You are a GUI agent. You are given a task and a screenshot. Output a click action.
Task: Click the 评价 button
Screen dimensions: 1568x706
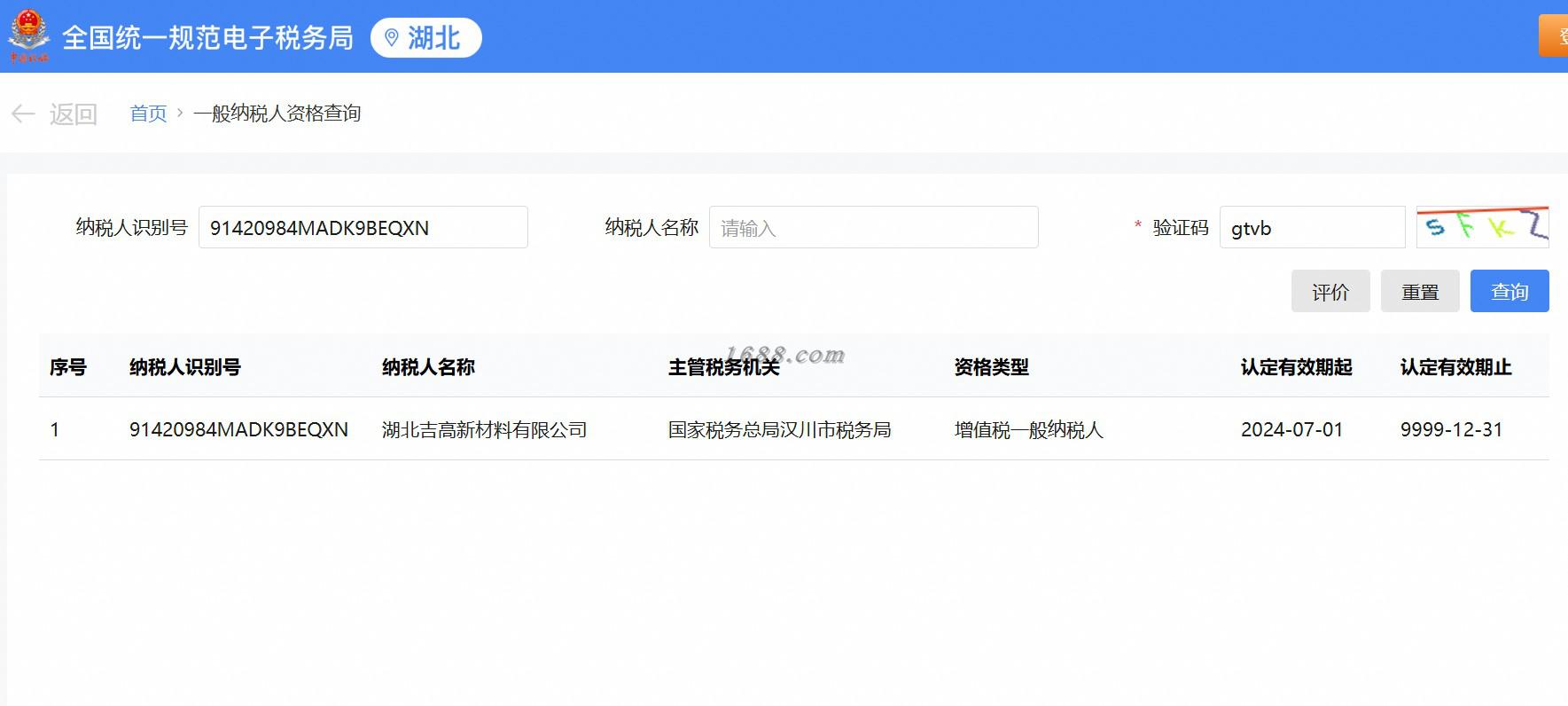pos(1330,291)
